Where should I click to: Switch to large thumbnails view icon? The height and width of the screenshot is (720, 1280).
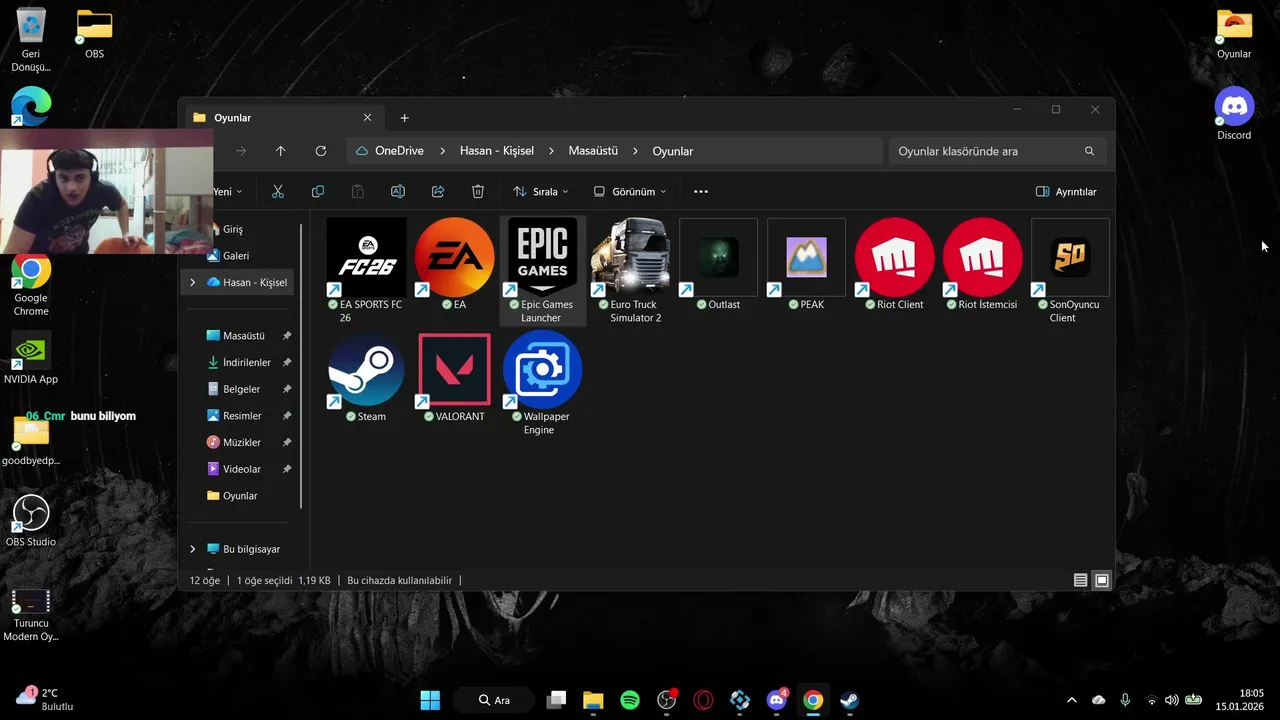click(1102, 580)
